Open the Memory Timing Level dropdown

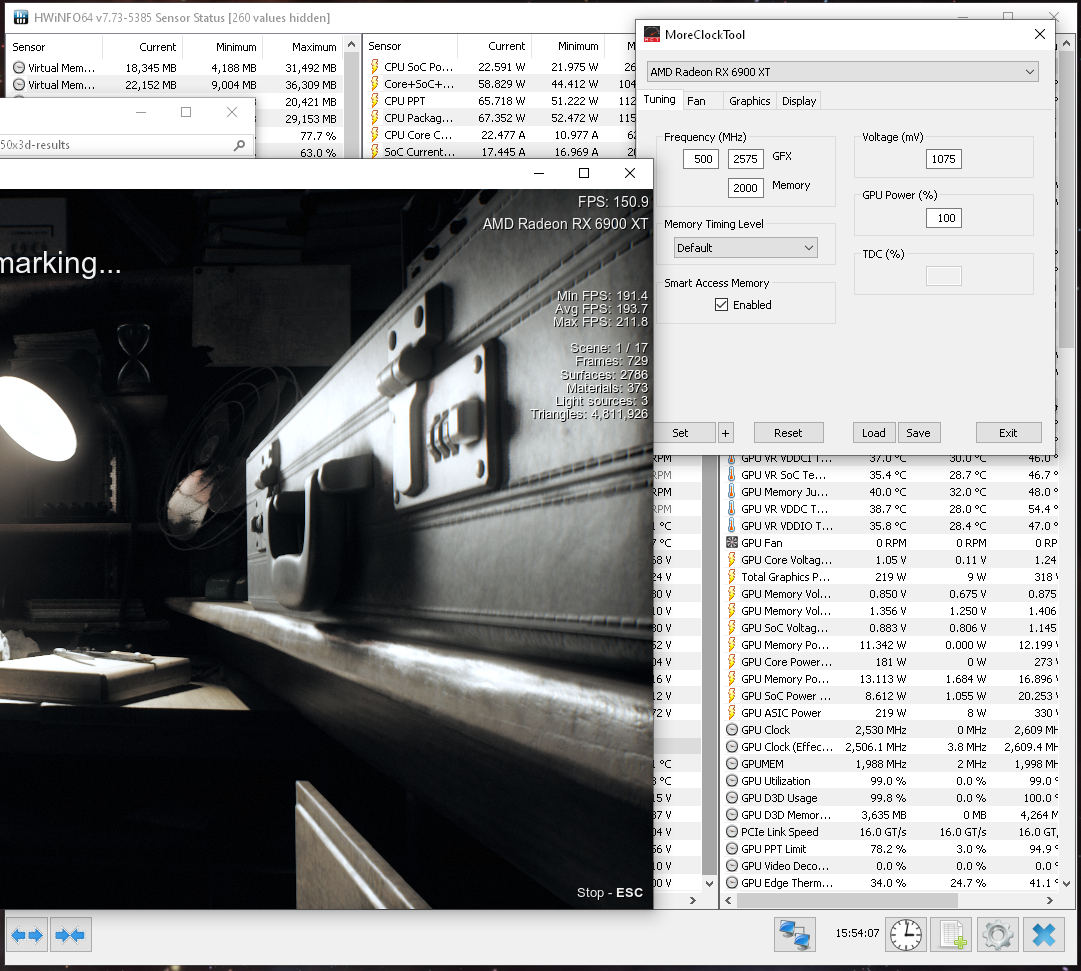click(x=746, y=248)
